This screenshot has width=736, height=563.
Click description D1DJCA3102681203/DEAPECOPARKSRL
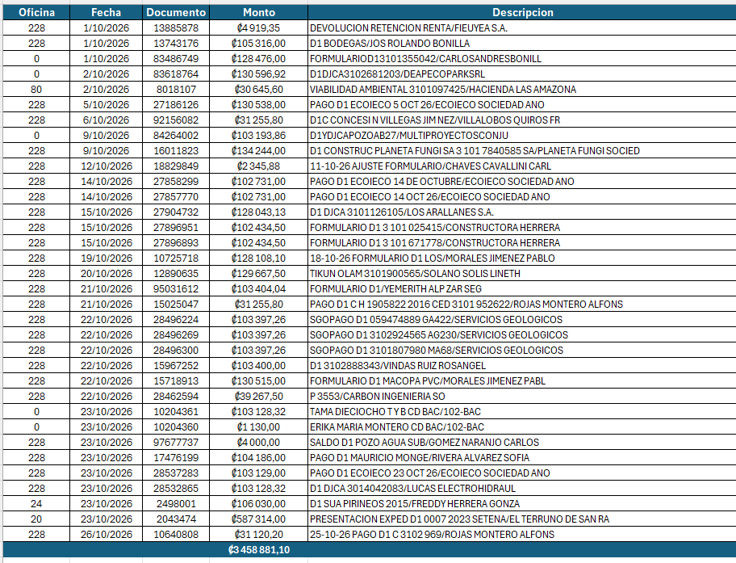(397, 74)
